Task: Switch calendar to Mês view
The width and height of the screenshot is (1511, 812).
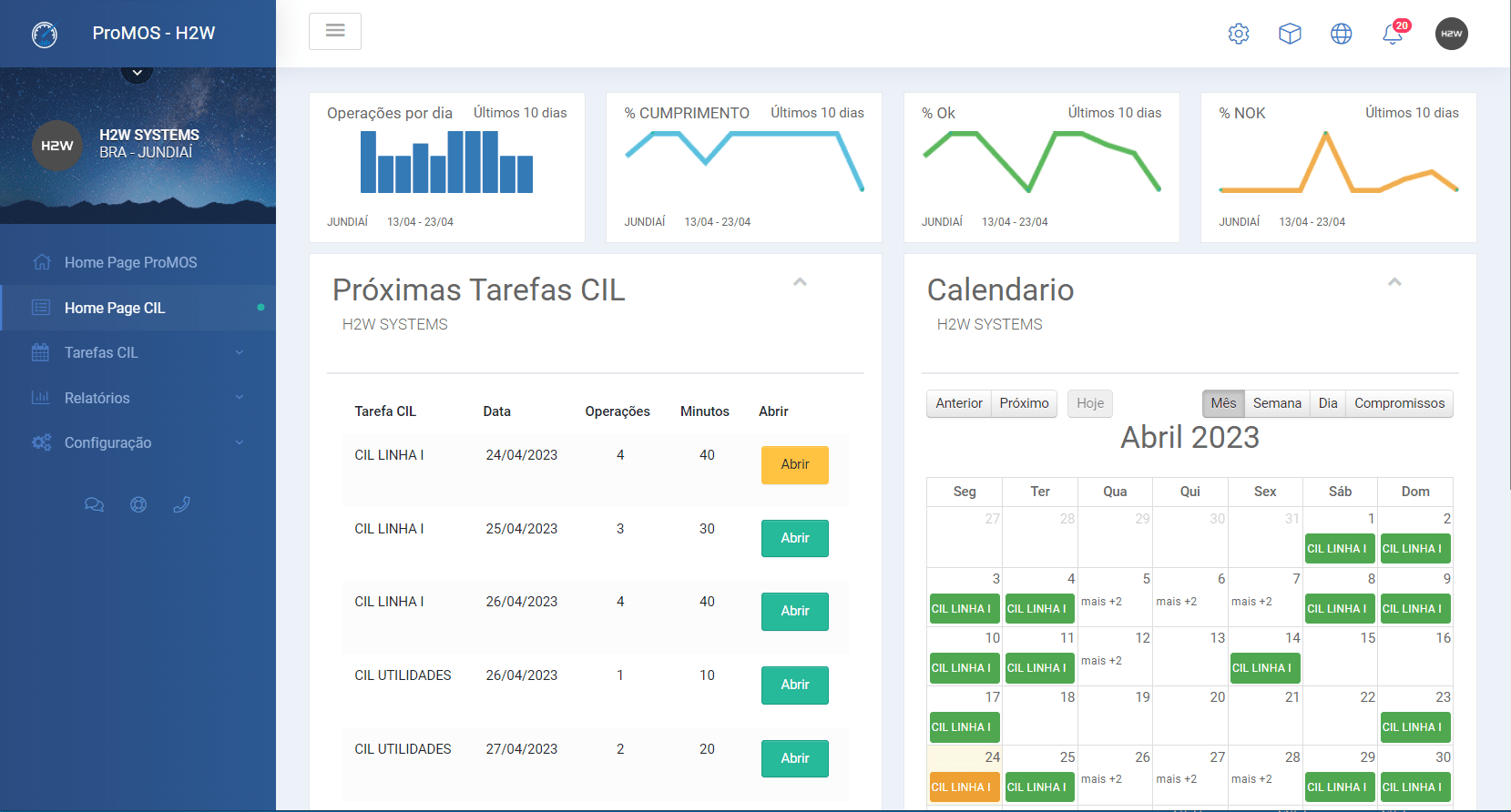Action: pyautogui.click(x=1223, y=403)
